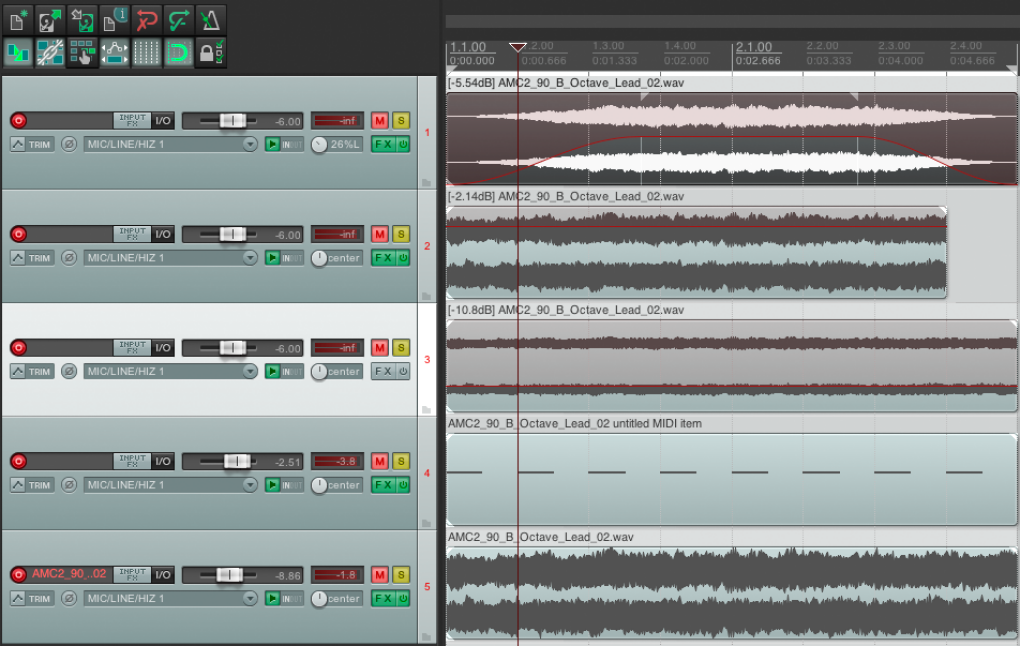Create a new project from the toolbar

(x=18, y=20)
